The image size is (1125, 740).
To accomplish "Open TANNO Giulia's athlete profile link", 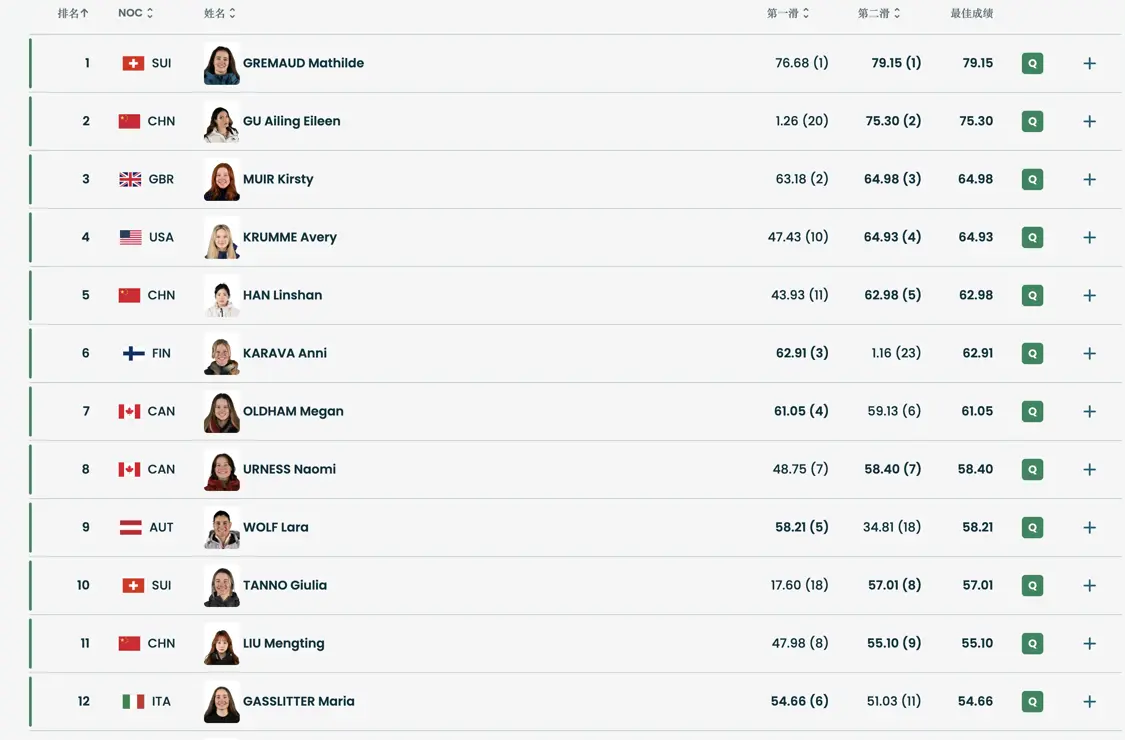I will 285,585.
